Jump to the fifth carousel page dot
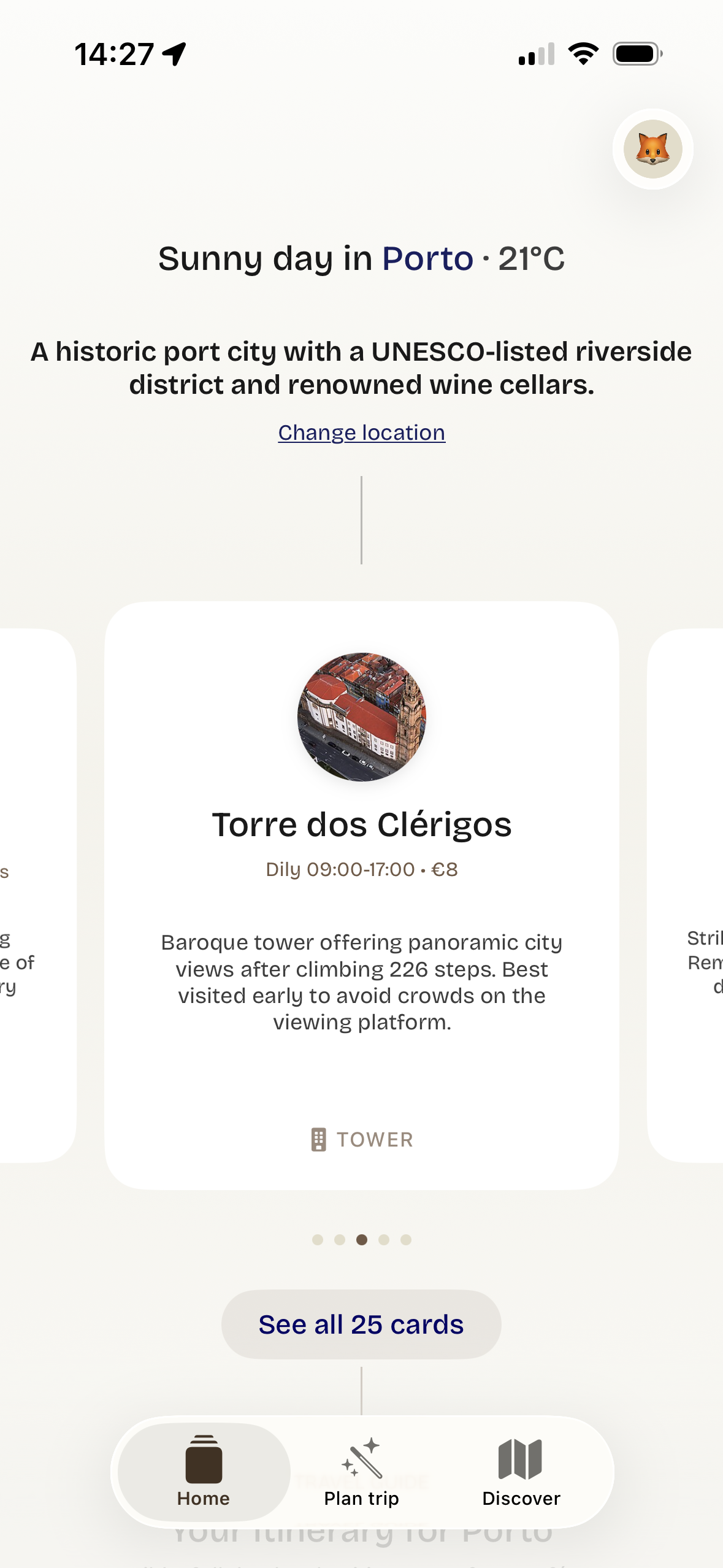The width and height of the screenshot is (723, 1568). click(x=406, y=1240)
